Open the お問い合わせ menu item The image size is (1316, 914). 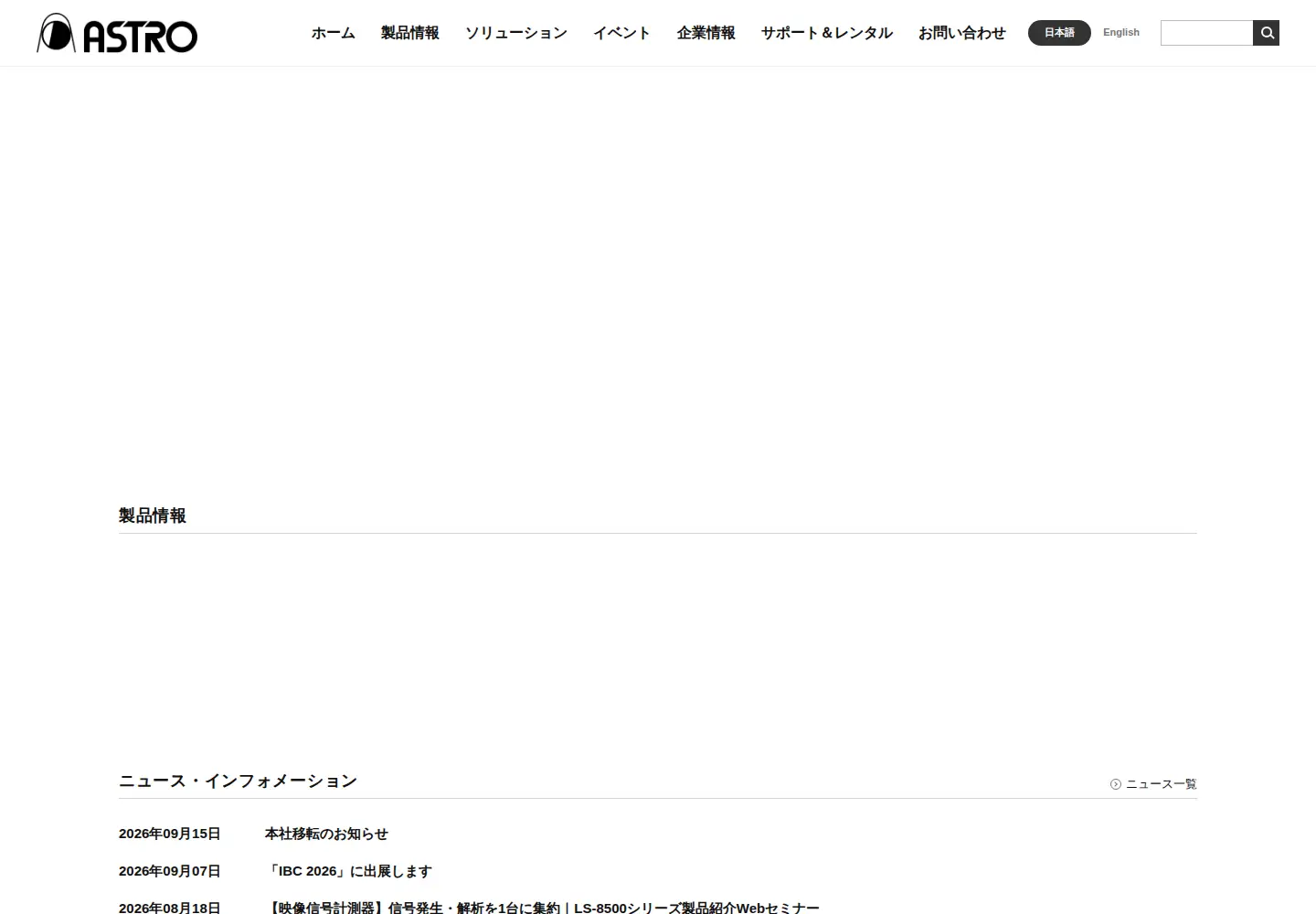pyautogui.click(x=962, y=33)
